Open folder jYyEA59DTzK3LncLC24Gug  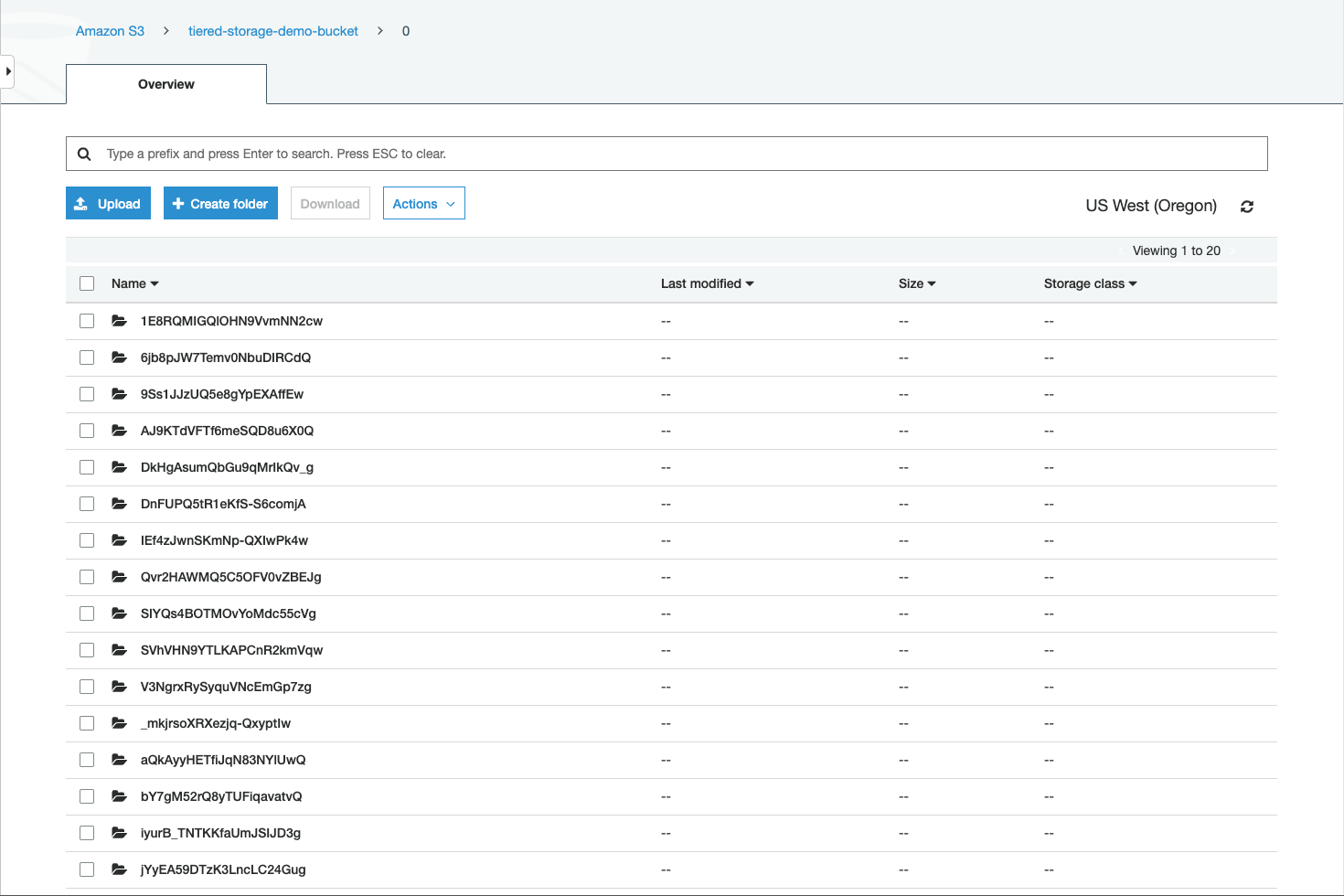click(223, 869)
